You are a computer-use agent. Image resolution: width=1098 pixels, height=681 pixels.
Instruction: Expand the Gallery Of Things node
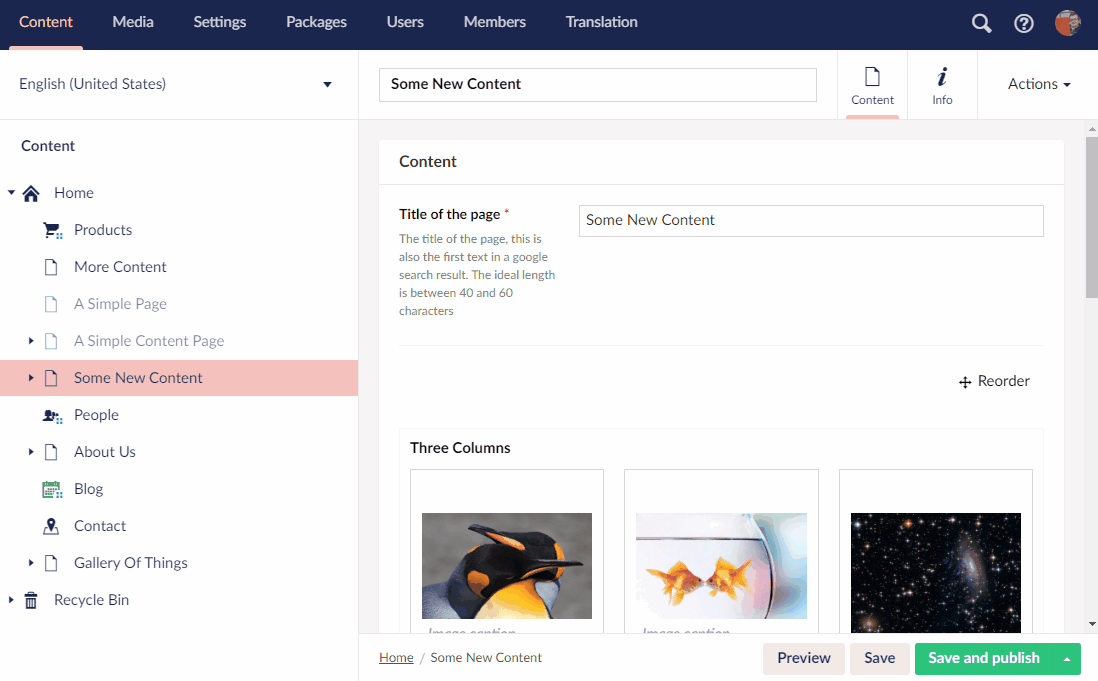click(x=31, y=563)
